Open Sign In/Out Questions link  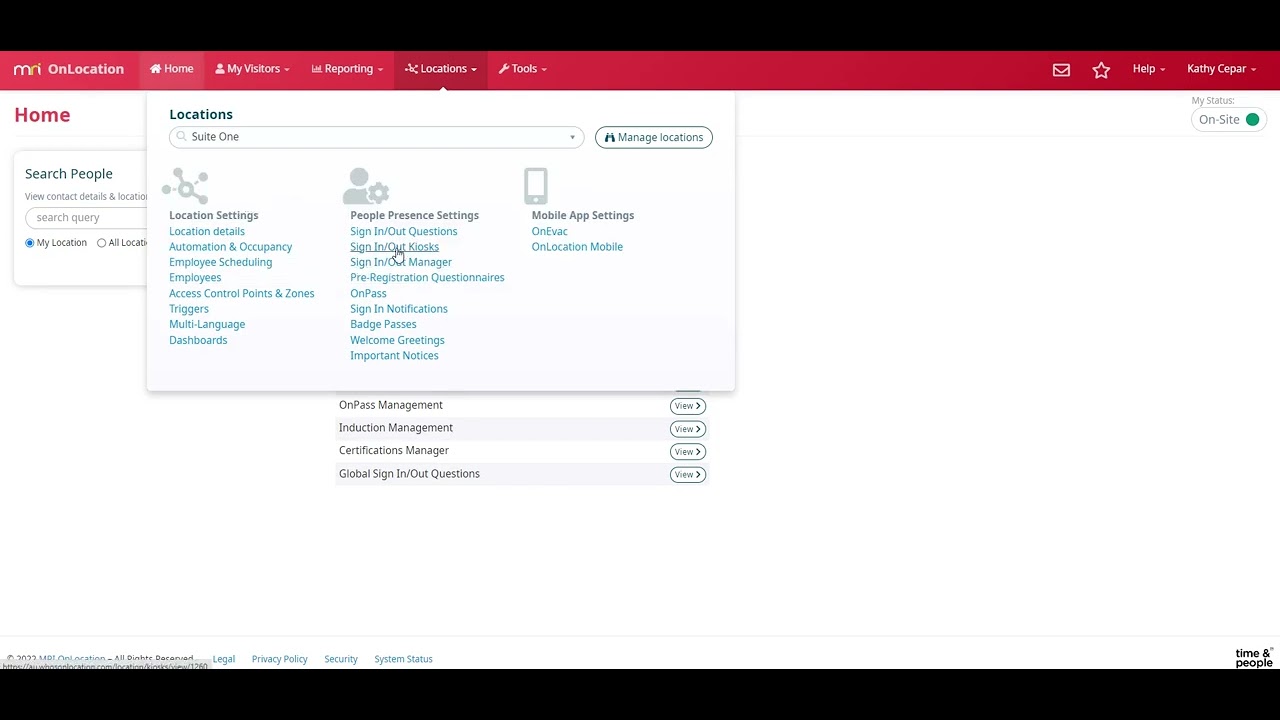tap(404, 232)
